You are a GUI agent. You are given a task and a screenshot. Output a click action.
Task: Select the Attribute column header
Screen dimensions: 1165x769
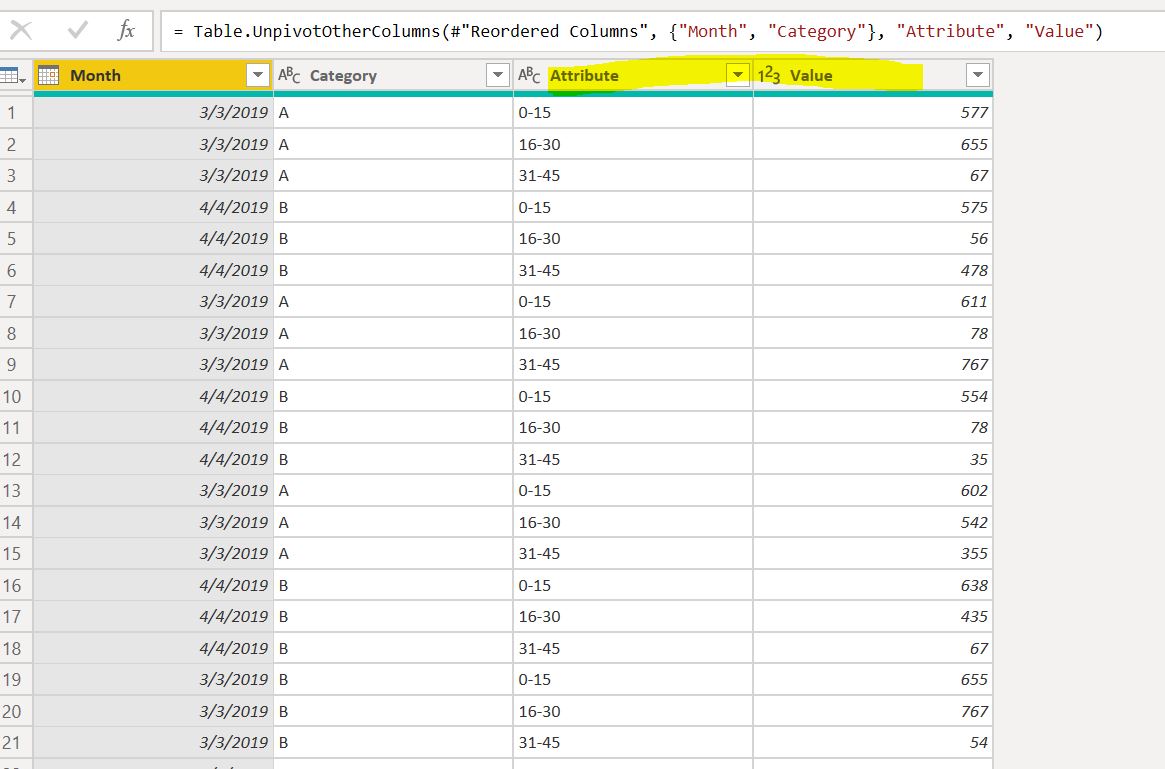tap(633, 76)
